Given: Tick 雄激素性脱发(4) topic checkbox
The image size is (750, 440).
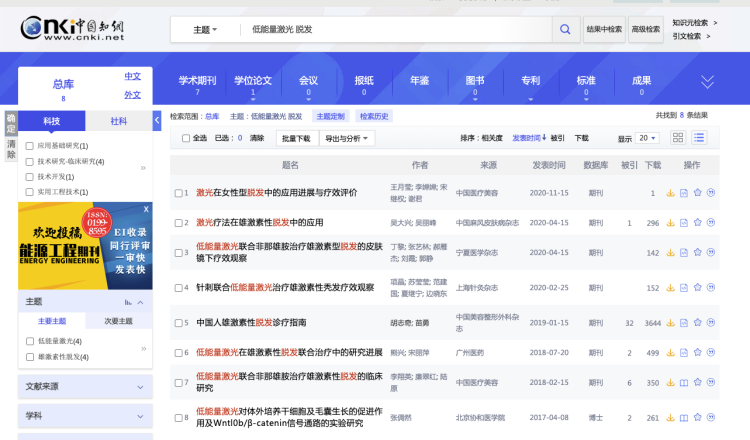Looking at the screenshot, I should pos(30,357).
